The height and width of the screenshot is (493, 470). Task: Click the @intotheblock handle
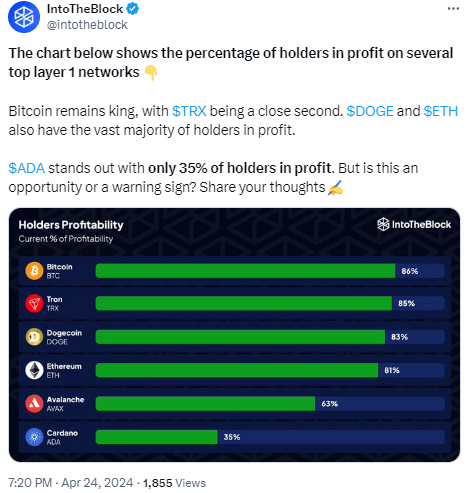pos(87,25)
